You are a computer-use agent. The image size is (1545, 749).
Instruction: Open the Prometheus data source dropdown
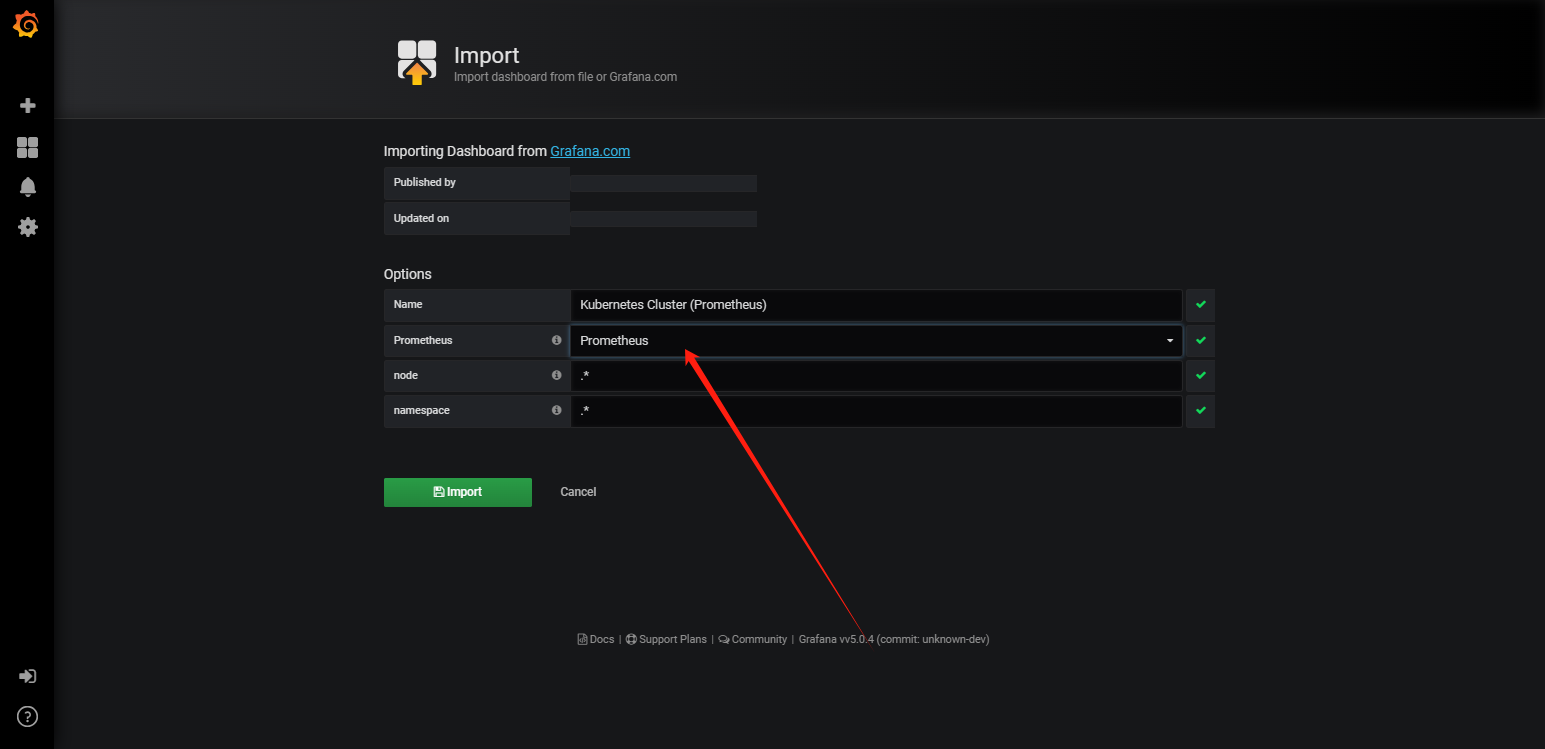[876, 340]
